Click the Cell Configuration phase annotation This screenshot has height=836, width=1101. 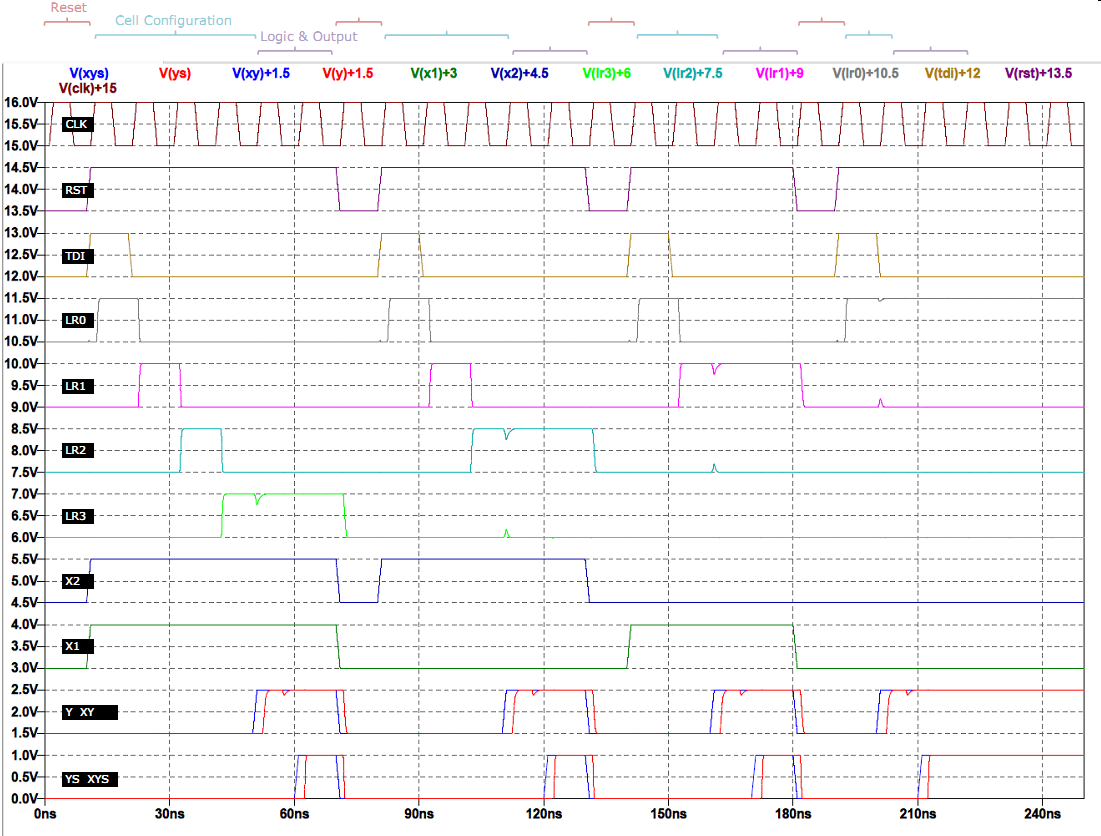point(173,20)
